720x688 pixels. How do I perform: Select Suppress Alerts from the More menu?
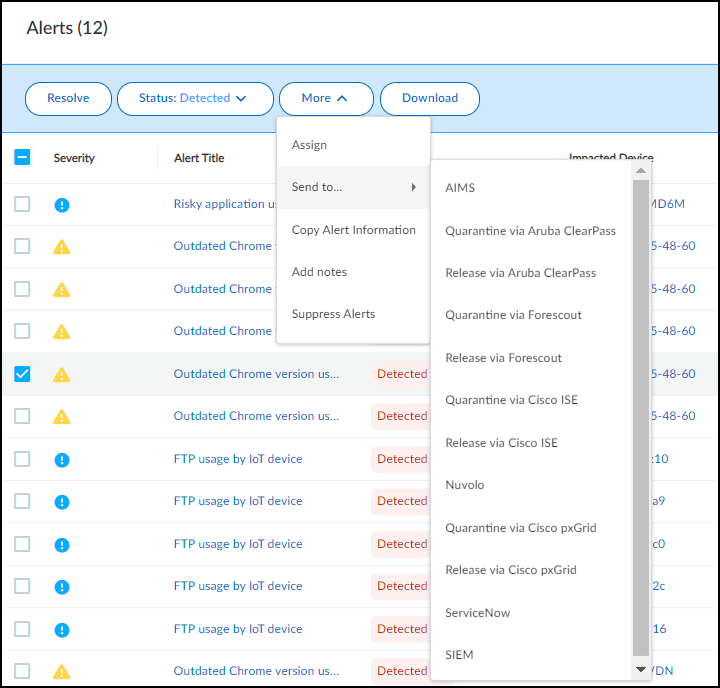pyautogui.click(x=333, y=314)
